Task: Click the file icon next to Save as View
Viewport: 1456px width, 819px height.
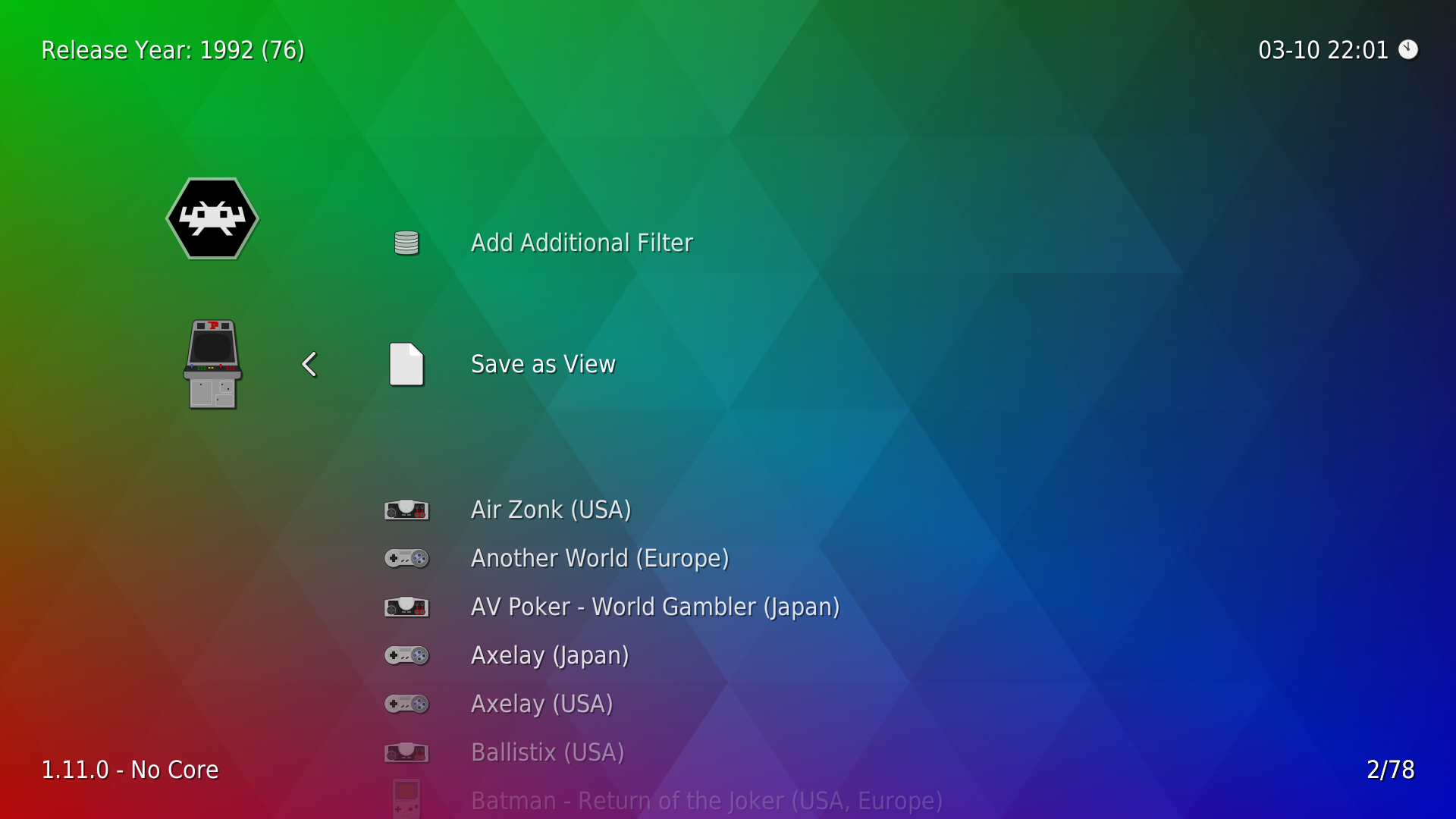Action: pyautogui.click(x=406, y=364)
